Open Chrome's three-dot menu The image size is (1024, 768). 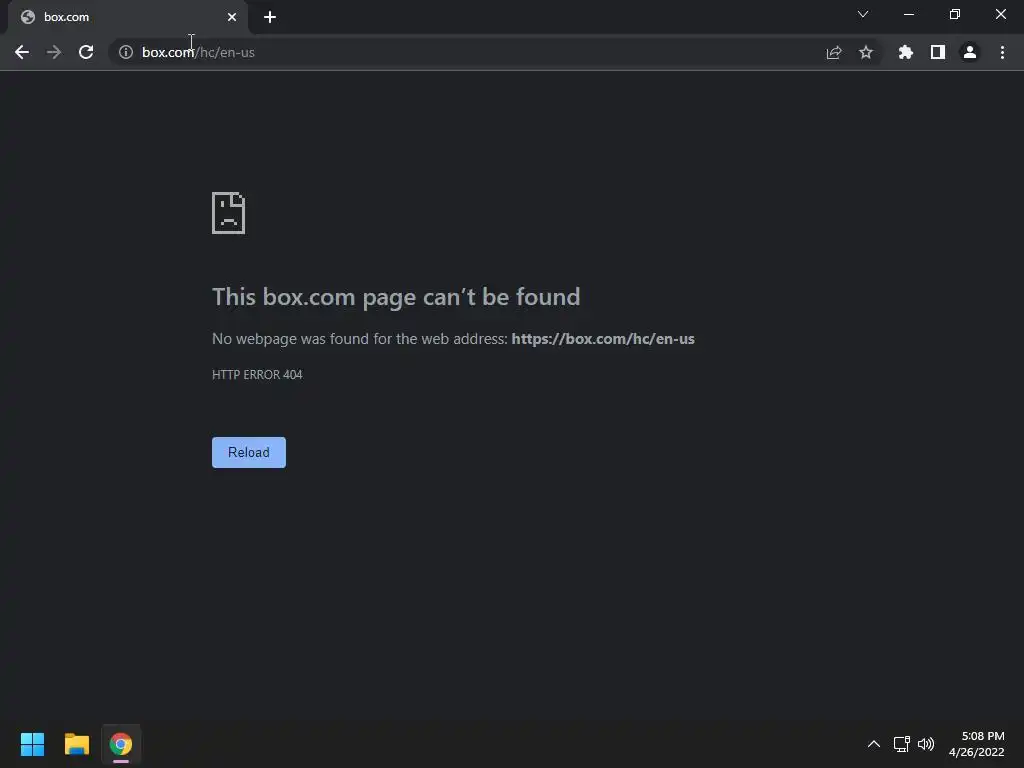tap(1002, 52)
